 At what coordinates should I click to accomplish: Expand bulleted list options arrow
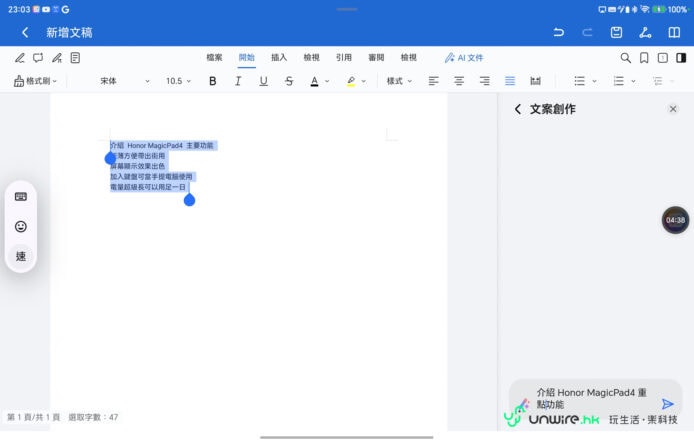594,81
